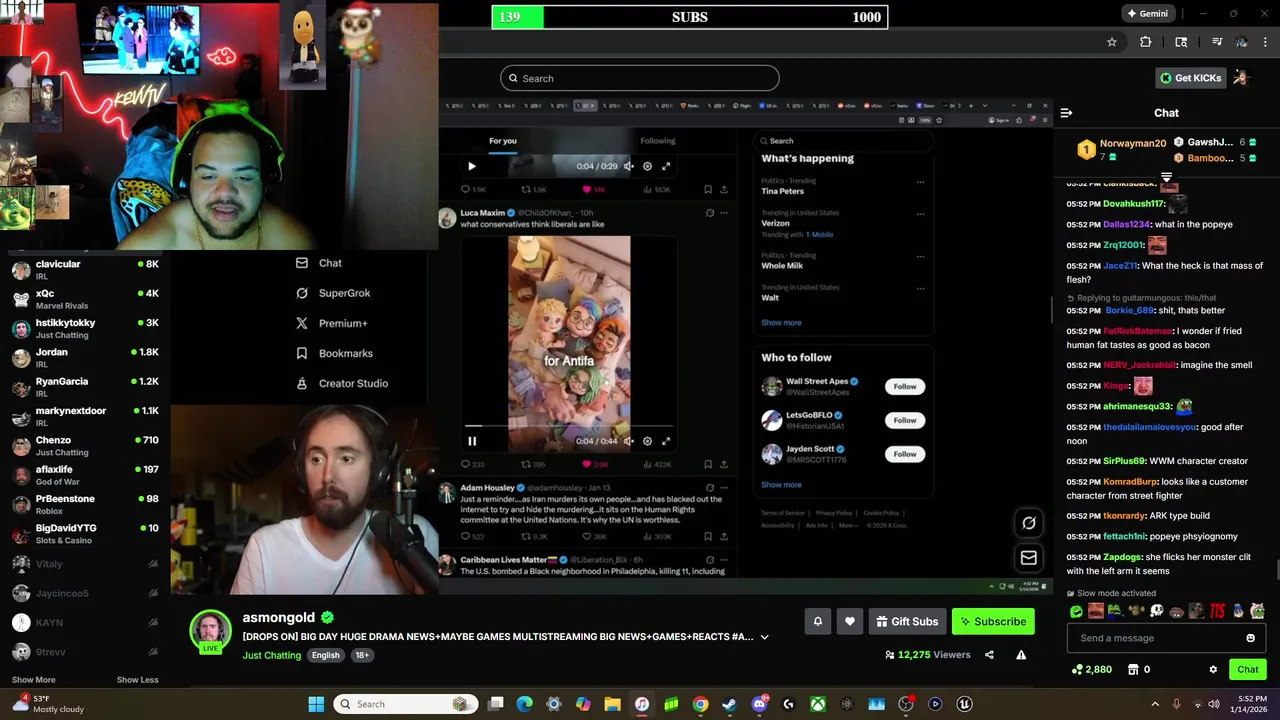Follow Wall Street Apes

pos(905,386)
